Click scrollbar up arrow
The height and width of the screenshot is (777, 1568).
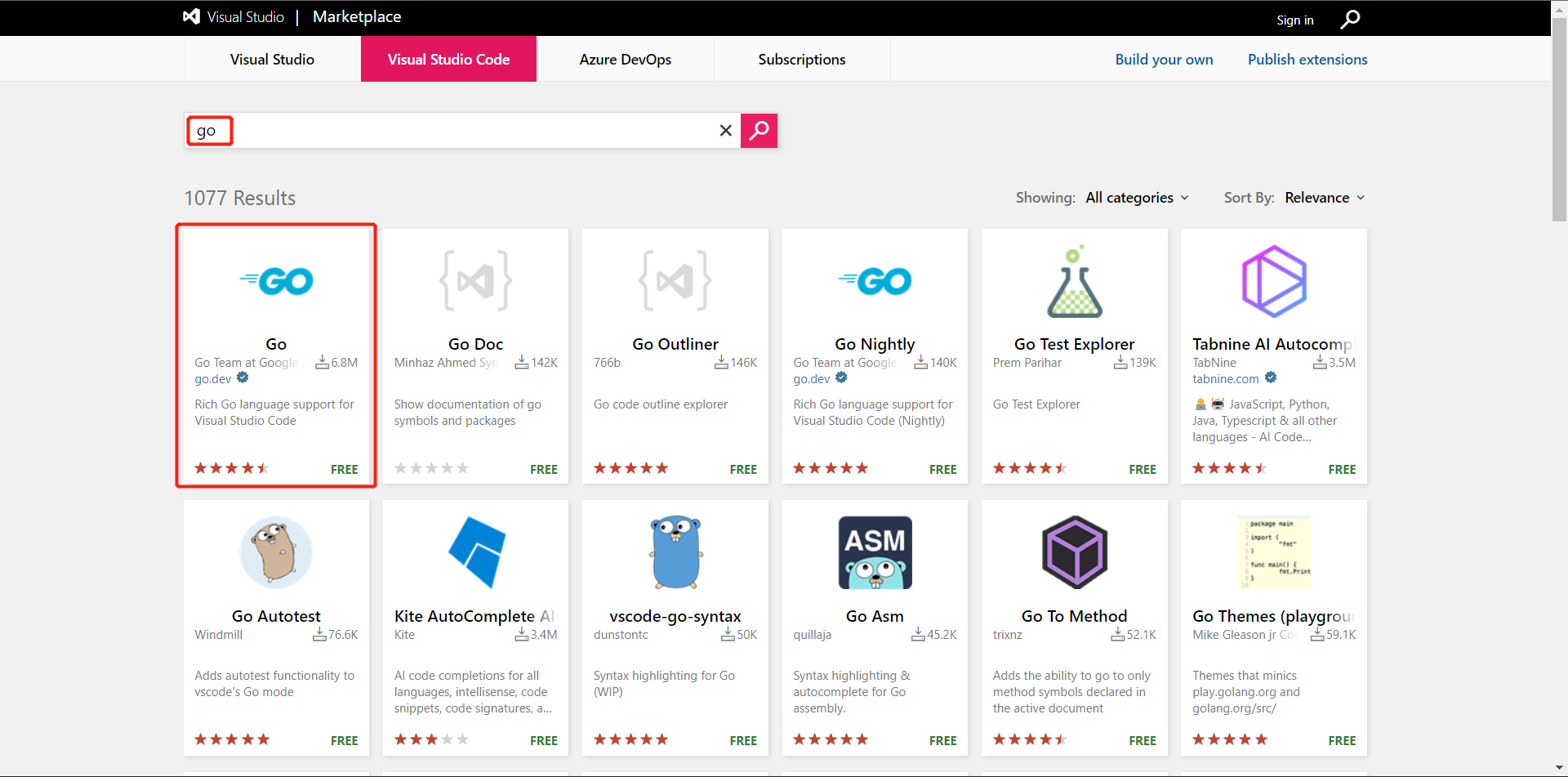(x=1559, y=7)
